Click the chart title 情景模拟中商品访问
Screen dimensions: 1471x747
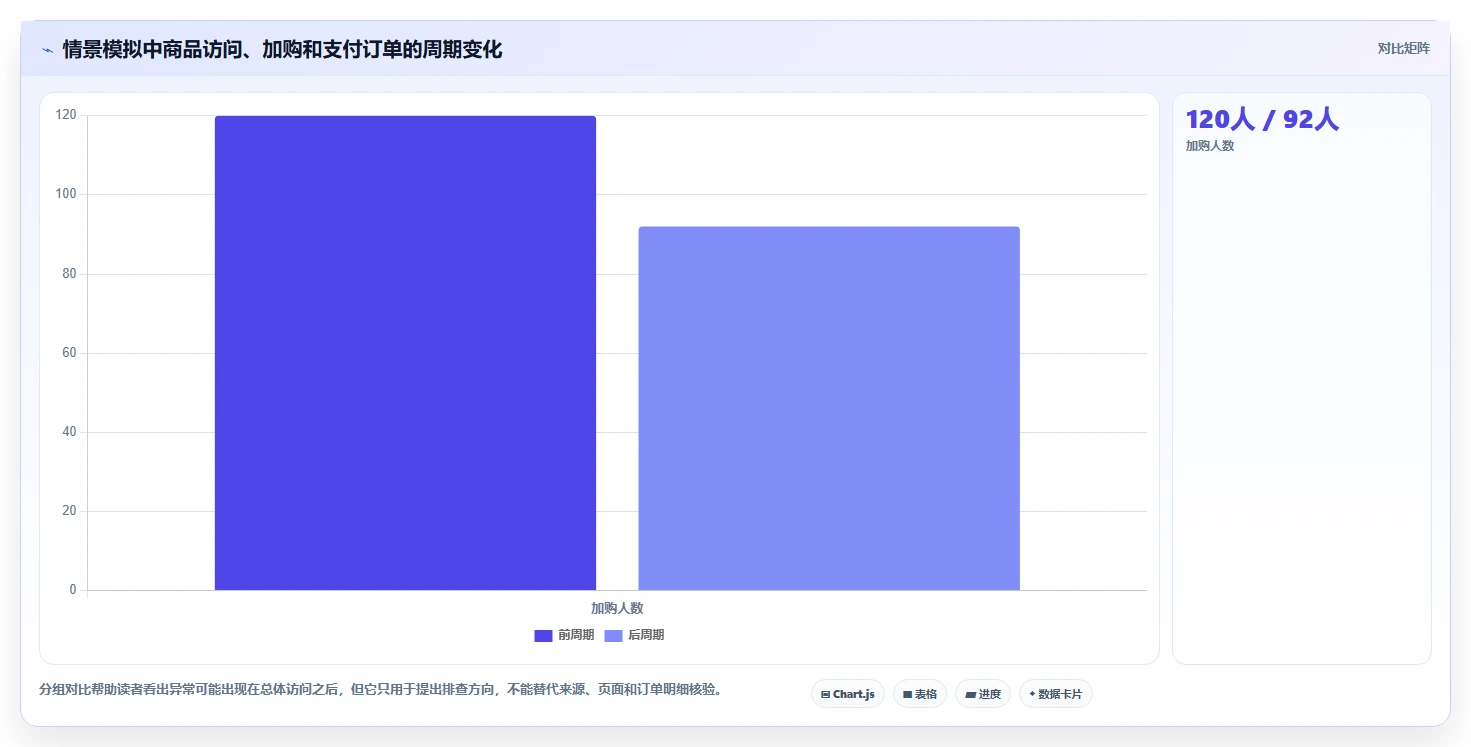click(283, 49)
